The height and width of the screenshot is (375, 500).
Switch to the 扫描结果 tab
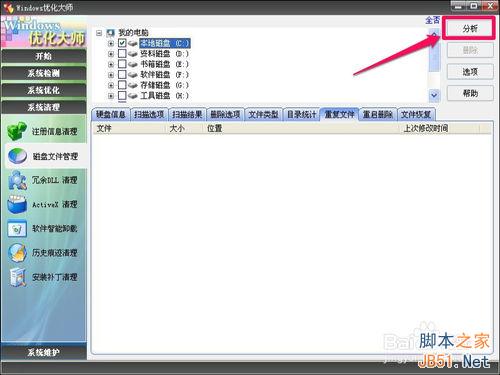187,114
